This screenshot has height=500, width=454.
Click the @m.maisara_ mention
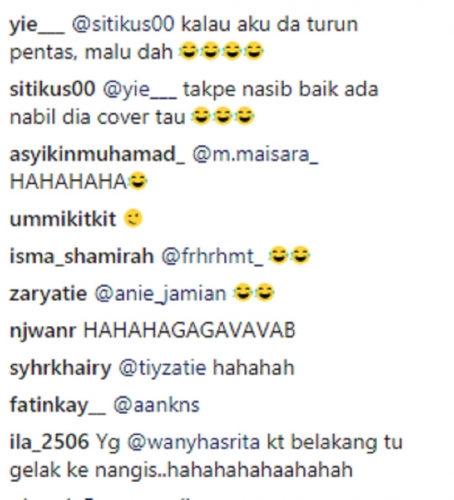[255, 155]
